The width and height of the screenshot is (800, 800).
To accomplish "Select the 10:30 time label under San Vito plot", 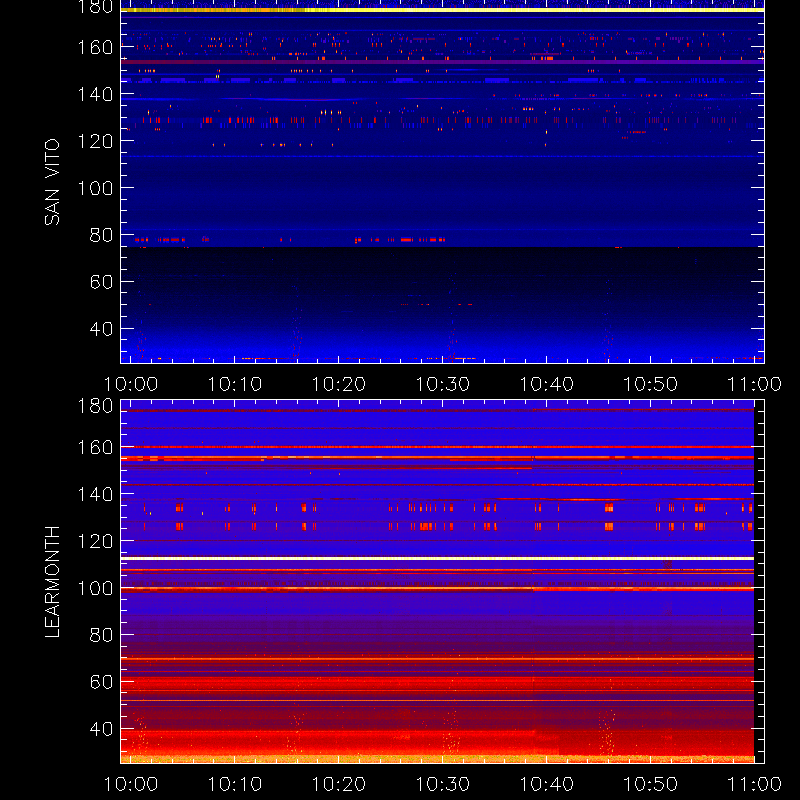I will point(443,384).
